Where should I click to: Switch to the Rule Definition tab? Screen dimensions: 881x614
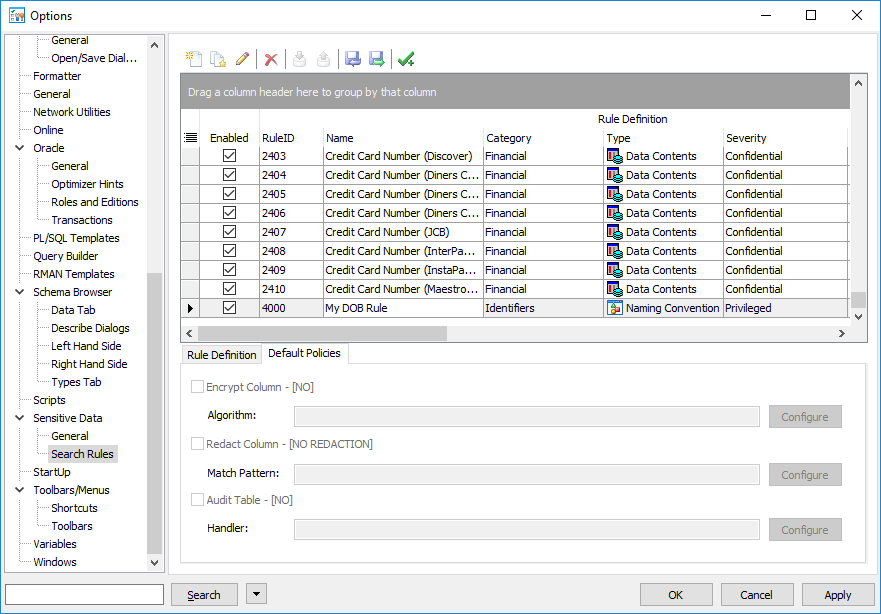(221, 355)
